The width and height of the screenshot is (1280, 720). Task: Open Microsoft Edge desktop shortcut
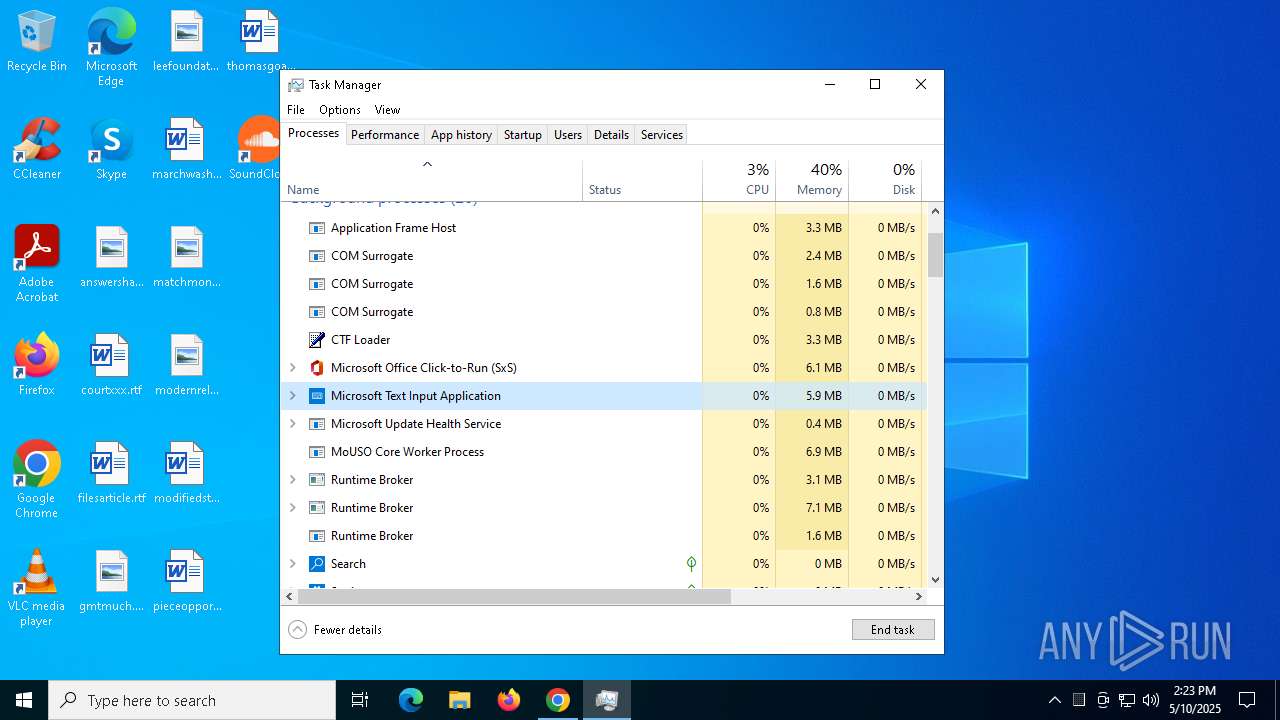point(111,48)
